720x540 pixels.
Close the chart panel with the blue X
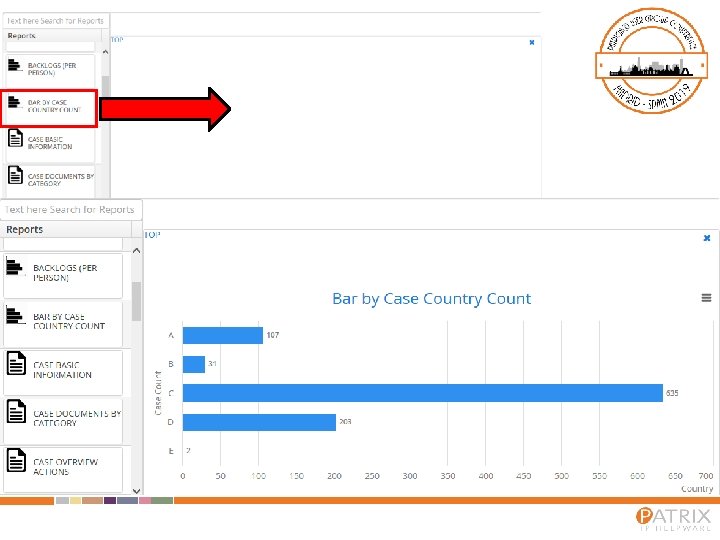click(707, 238)
